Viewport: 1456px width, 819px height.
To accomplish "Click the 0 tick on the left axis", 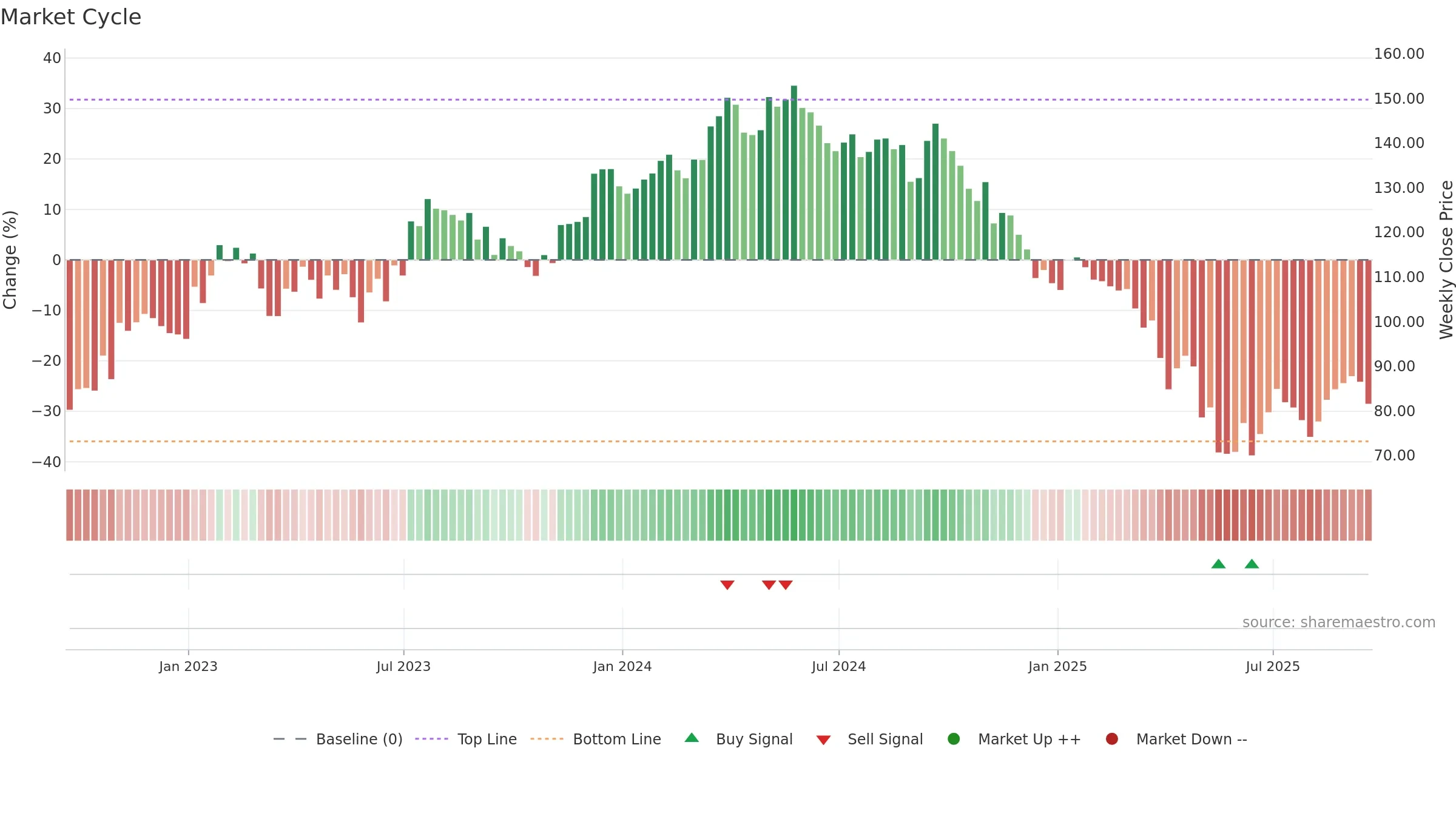I will pyautogui.click(x=57, y=260).
